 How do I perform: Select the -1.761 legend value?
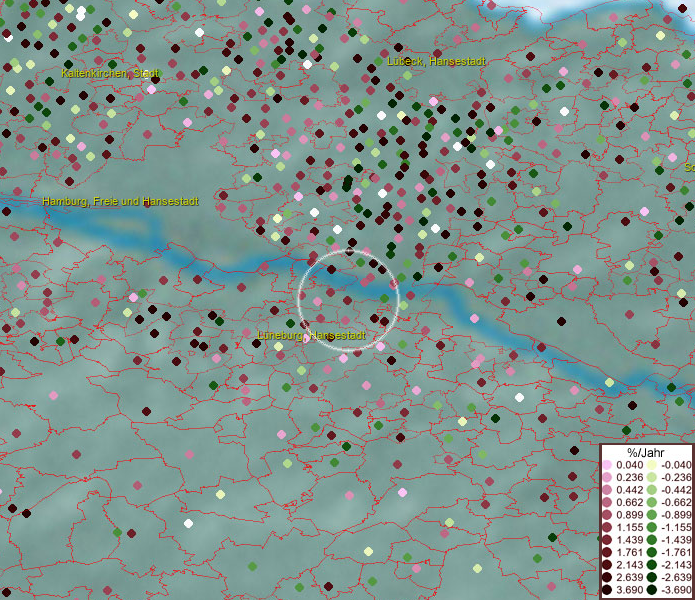(676, 553)
